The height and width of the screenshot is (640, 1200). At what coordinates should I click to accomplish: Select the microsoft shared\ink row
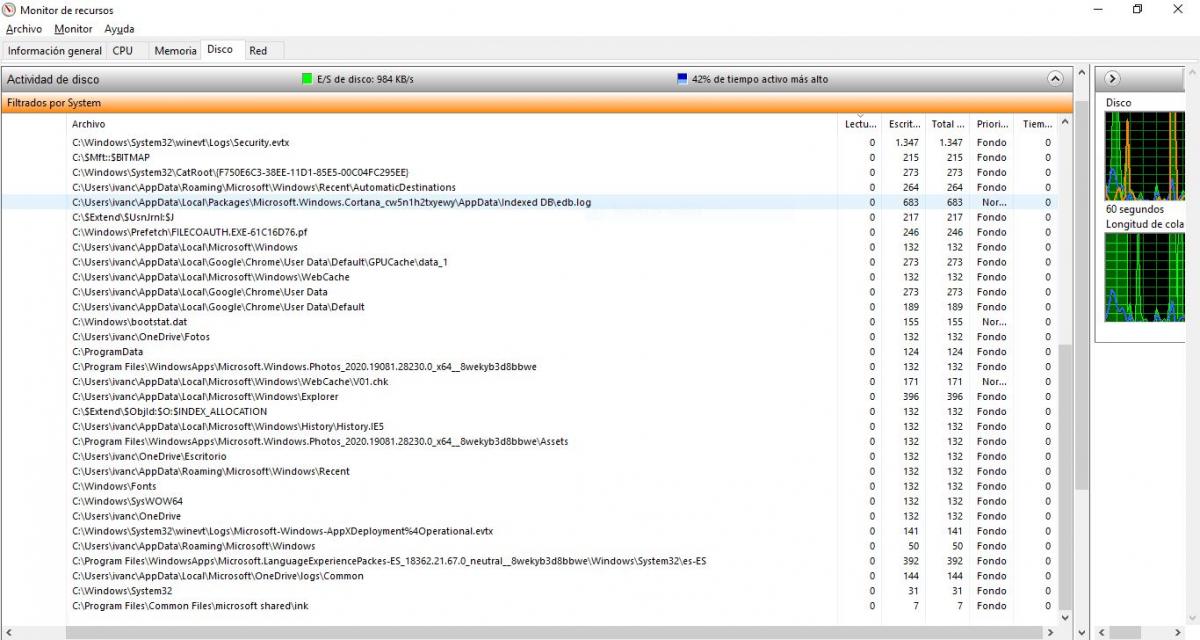(528, 606)
